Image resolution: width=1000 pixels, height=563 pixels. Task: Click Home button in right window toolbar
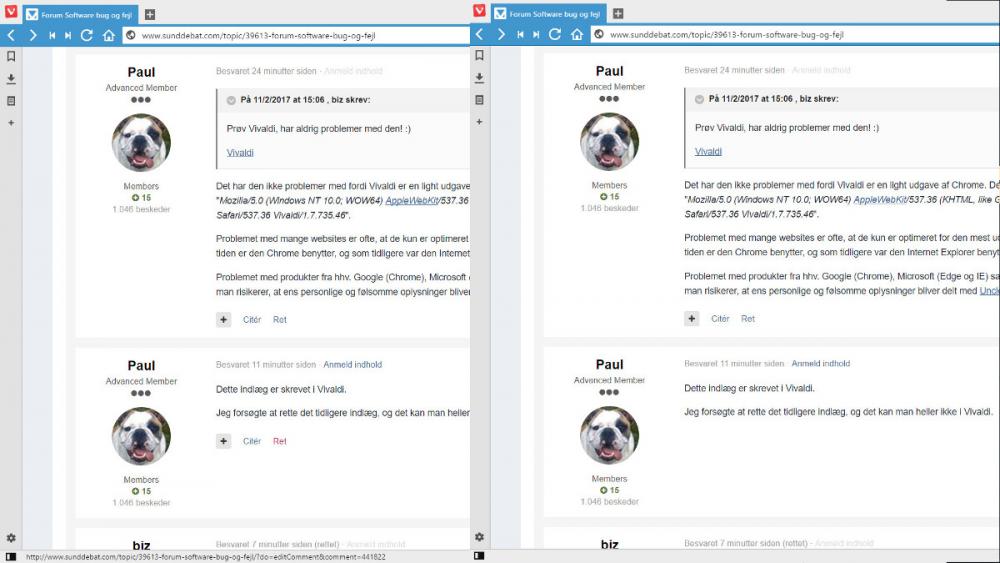pyautogui.click(x=577, y=35)
